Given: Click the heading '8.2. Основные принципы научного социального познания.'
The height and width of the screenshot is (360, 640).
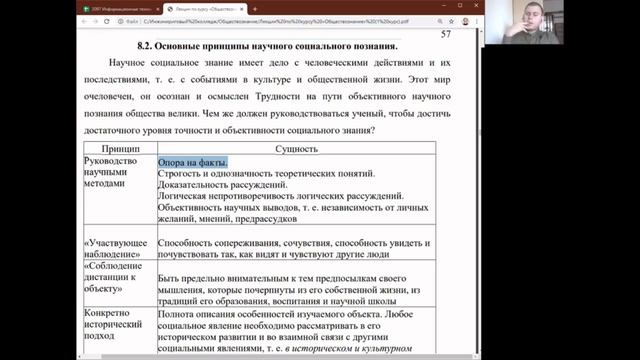Looking at the screenshot, I should (x=267, y=46).
